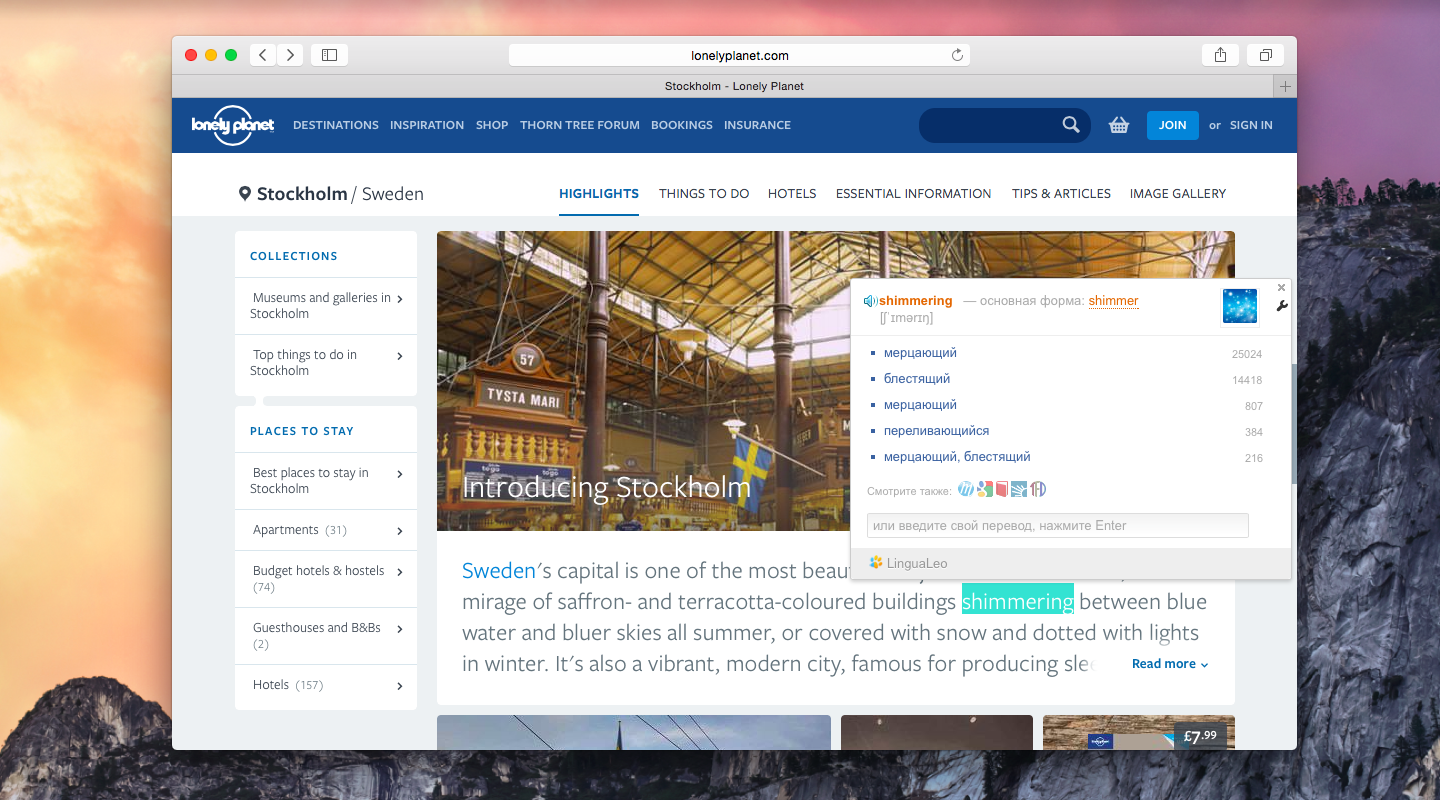
Task: Click Sweden in the breadcrumb heading
Action: pyautogui.click(x=393, y=194)
